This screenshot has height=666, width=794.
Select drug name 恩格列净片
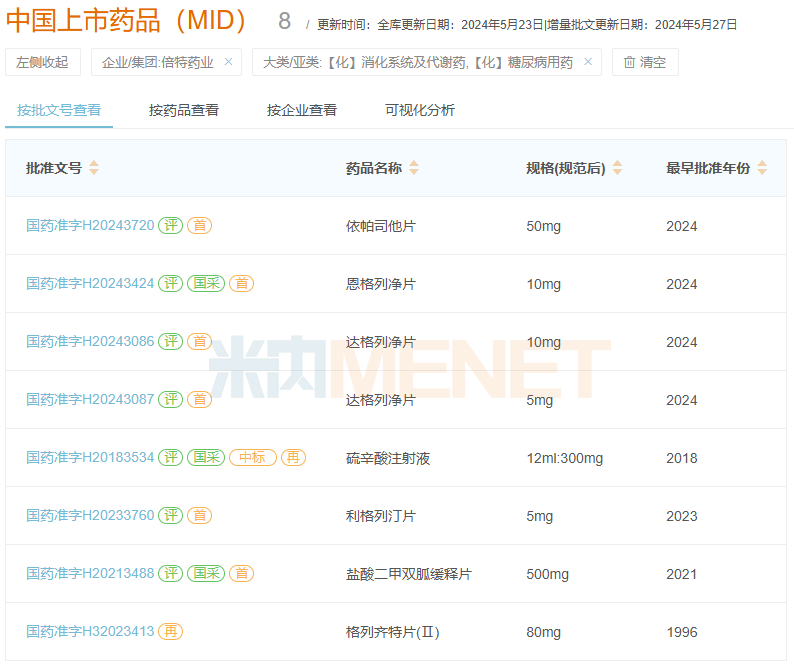click(x=381, y=284)
